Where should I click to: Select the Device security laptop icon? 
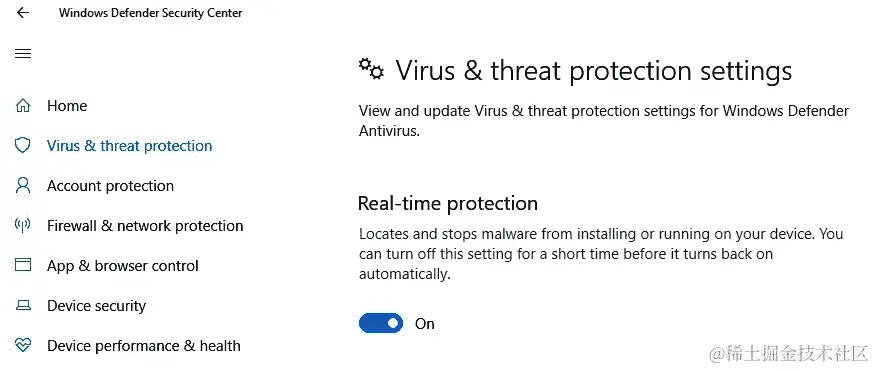pos(22,306)
